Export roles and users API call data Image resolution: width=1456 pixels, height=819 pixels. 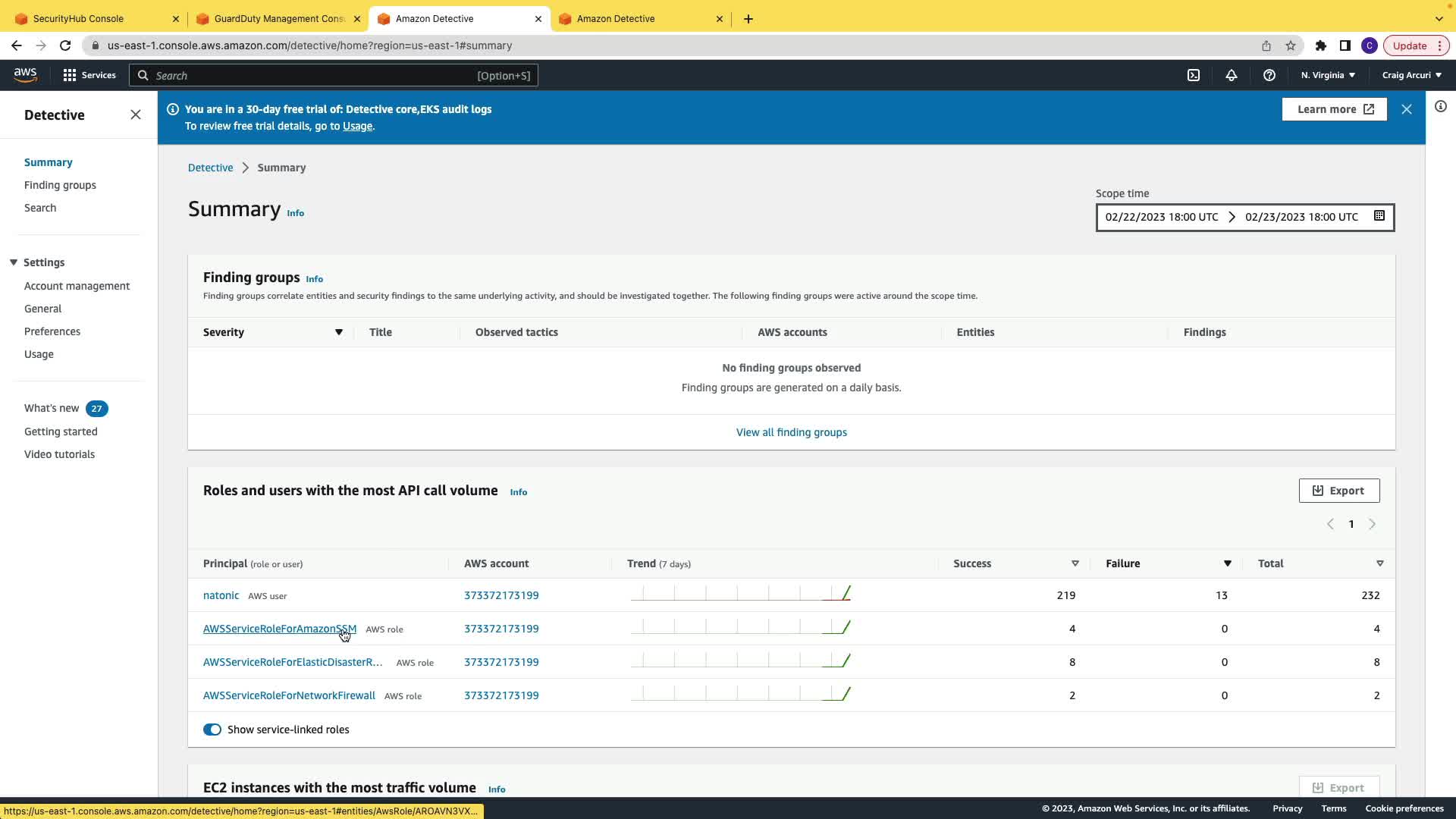coord(1338,491)
